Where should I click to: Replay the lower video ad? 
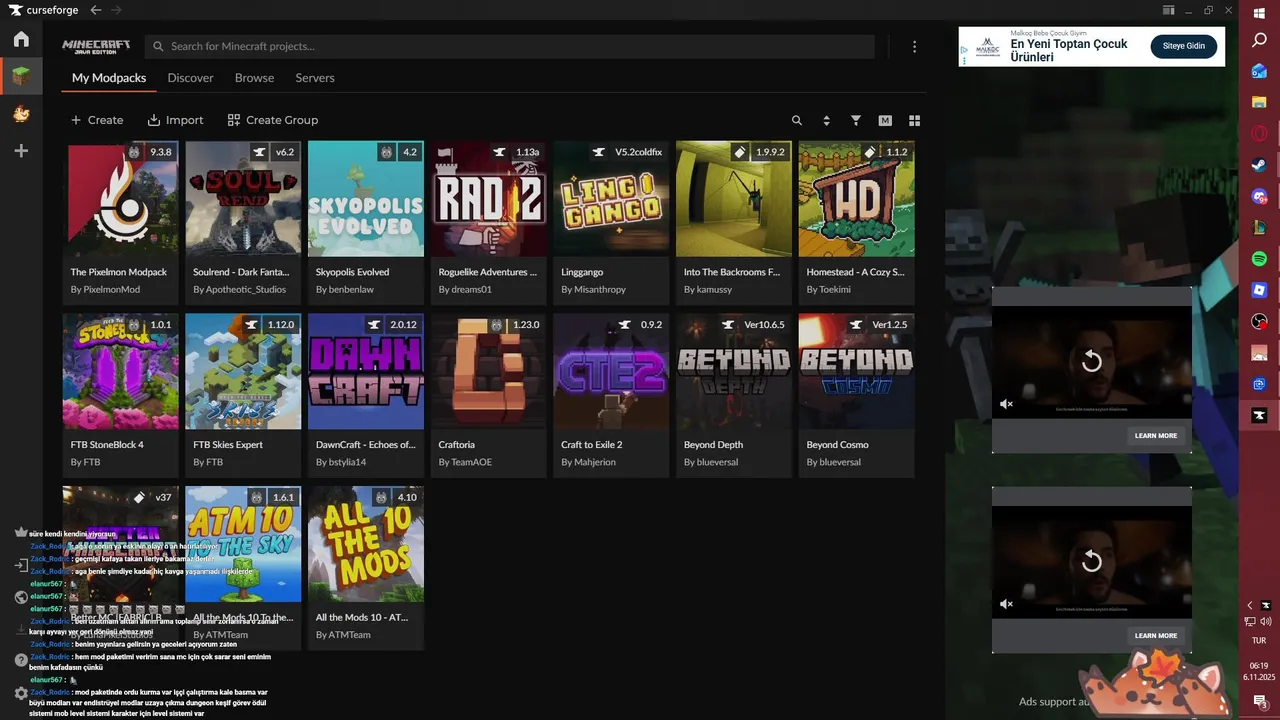pyautogui.click(x=1091, y=561)
